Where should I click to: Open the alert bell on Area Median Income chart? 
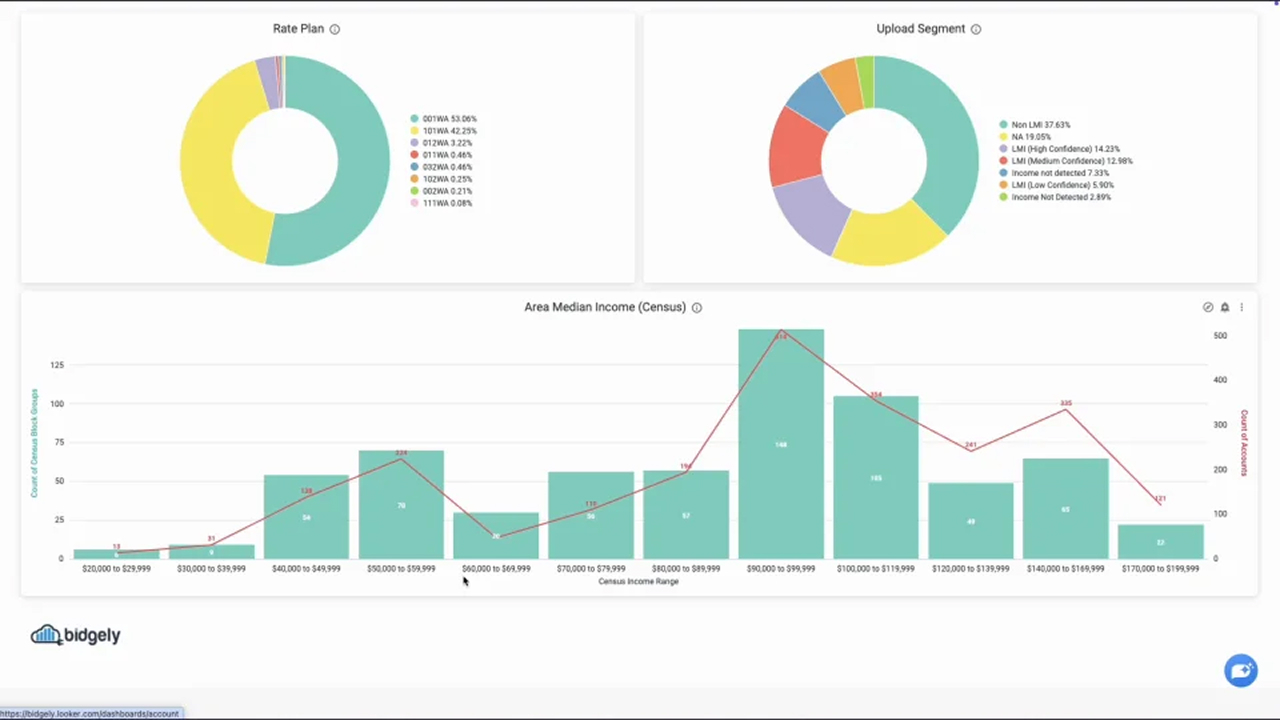coord(1224,307)
